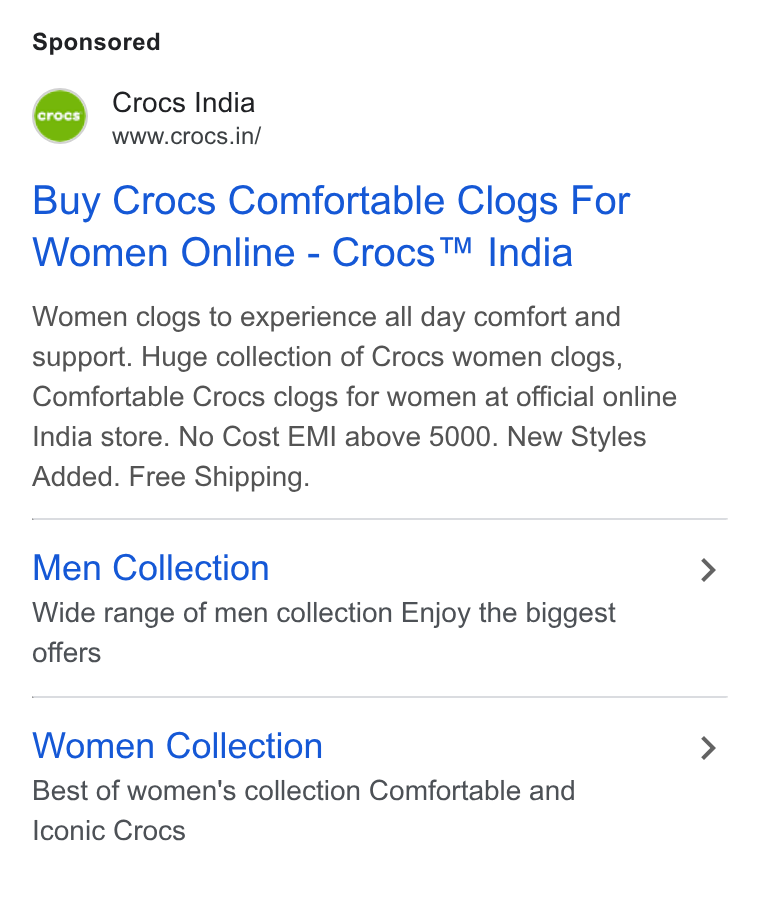760x898 pixels.
Task: Click the green Crocs logo icon
Action: [x=60, y=116]
